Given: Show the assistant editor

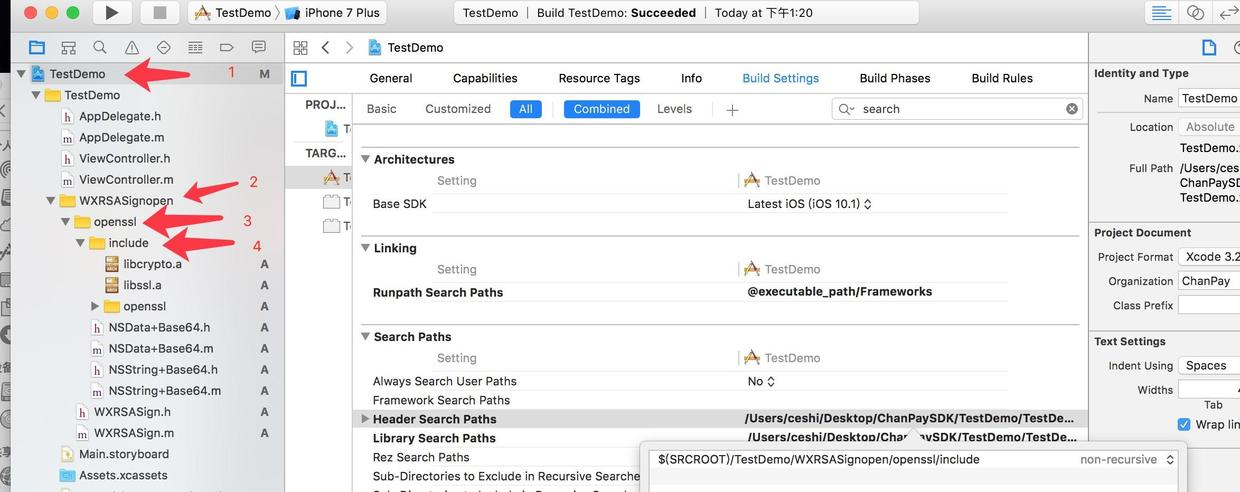Looking at the screenshot, I should (1195, 13).
